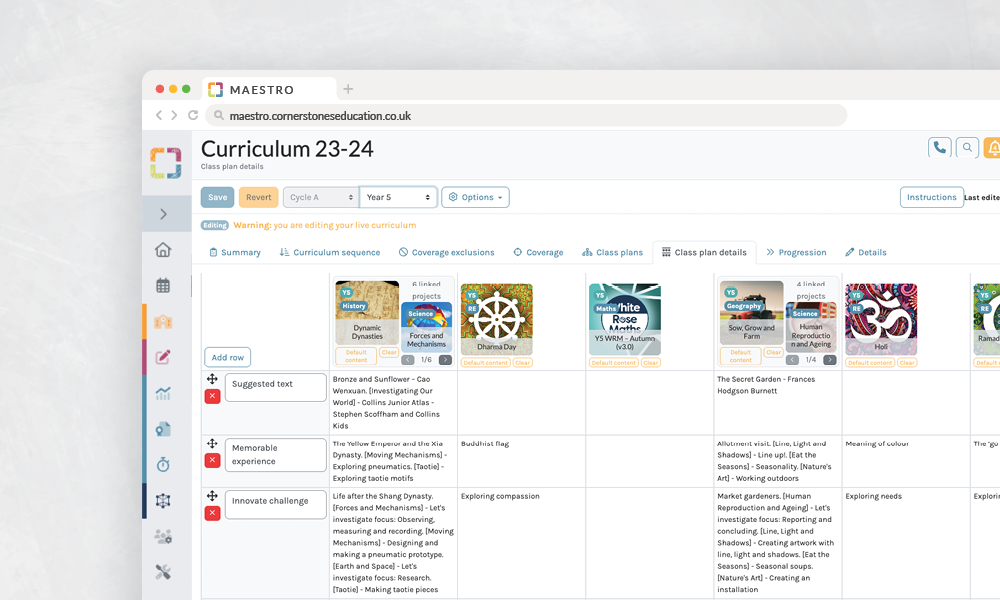Click the Add row button

click(228, 358)
